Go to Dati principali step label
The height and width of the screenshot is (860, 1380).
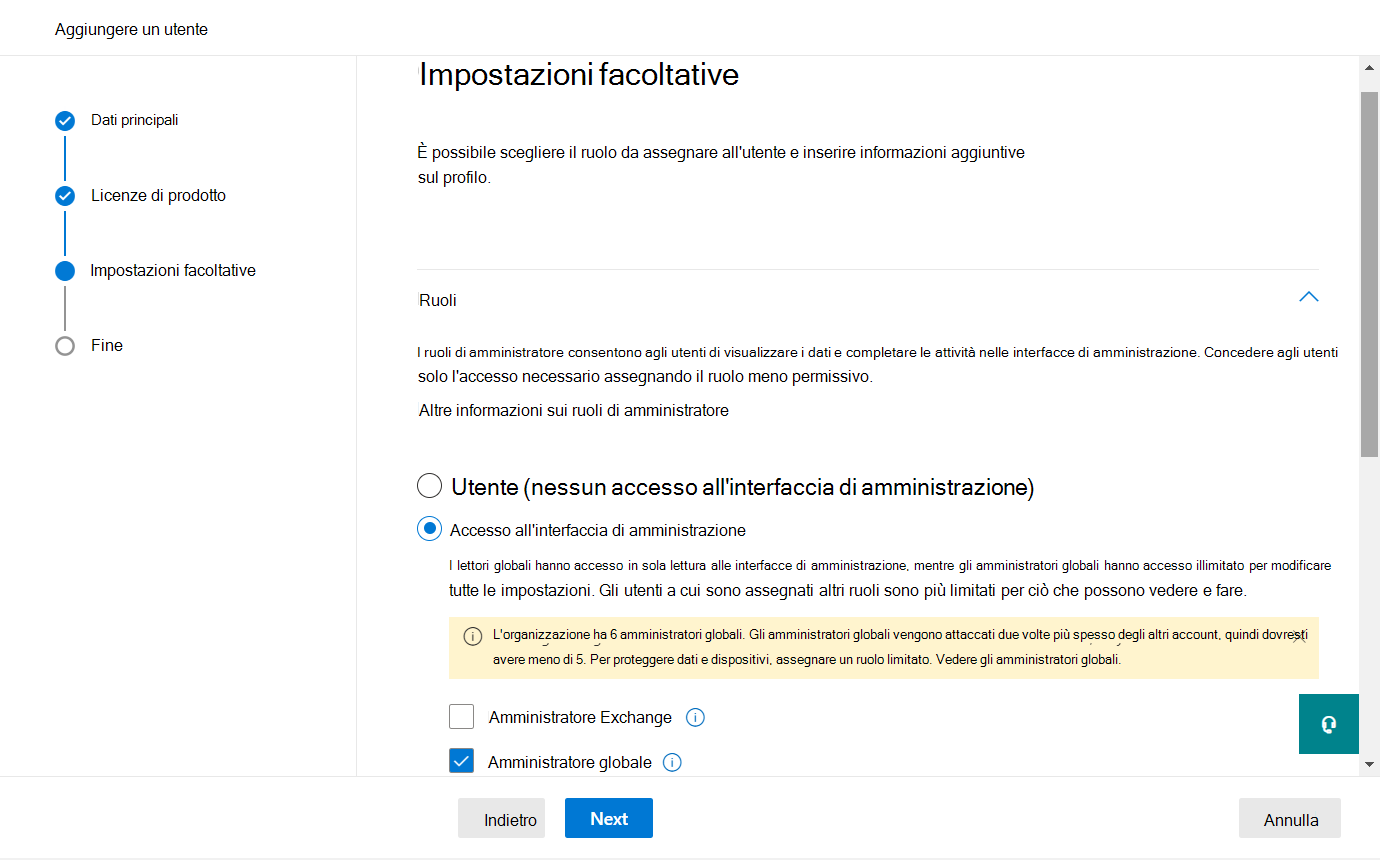click(x=135, y=120)
